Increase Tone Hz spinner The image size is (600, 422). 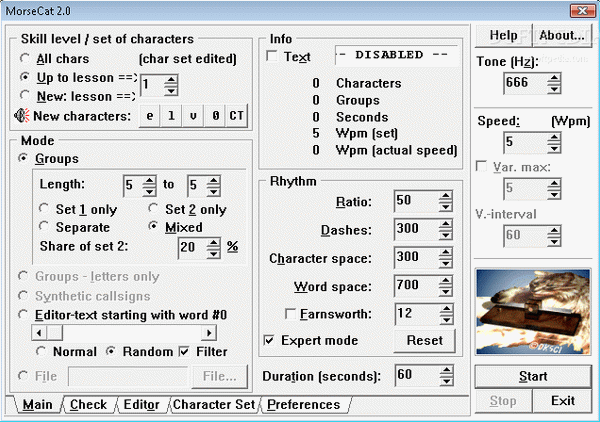pyautogui.click(x=554, y=78)
